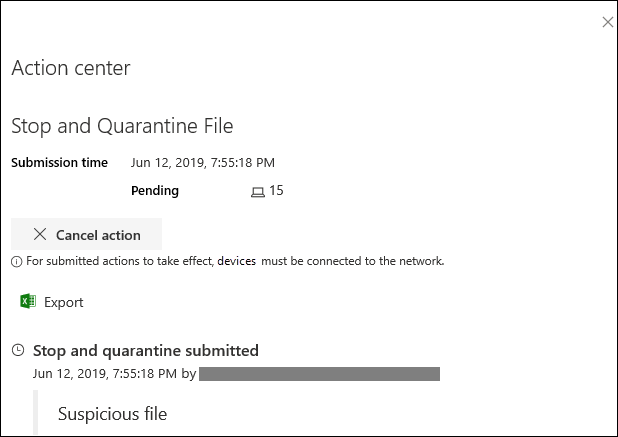Screen dimensions: 618x437
Task: Select the pending device count 15
Action: [x=277, y=190]
